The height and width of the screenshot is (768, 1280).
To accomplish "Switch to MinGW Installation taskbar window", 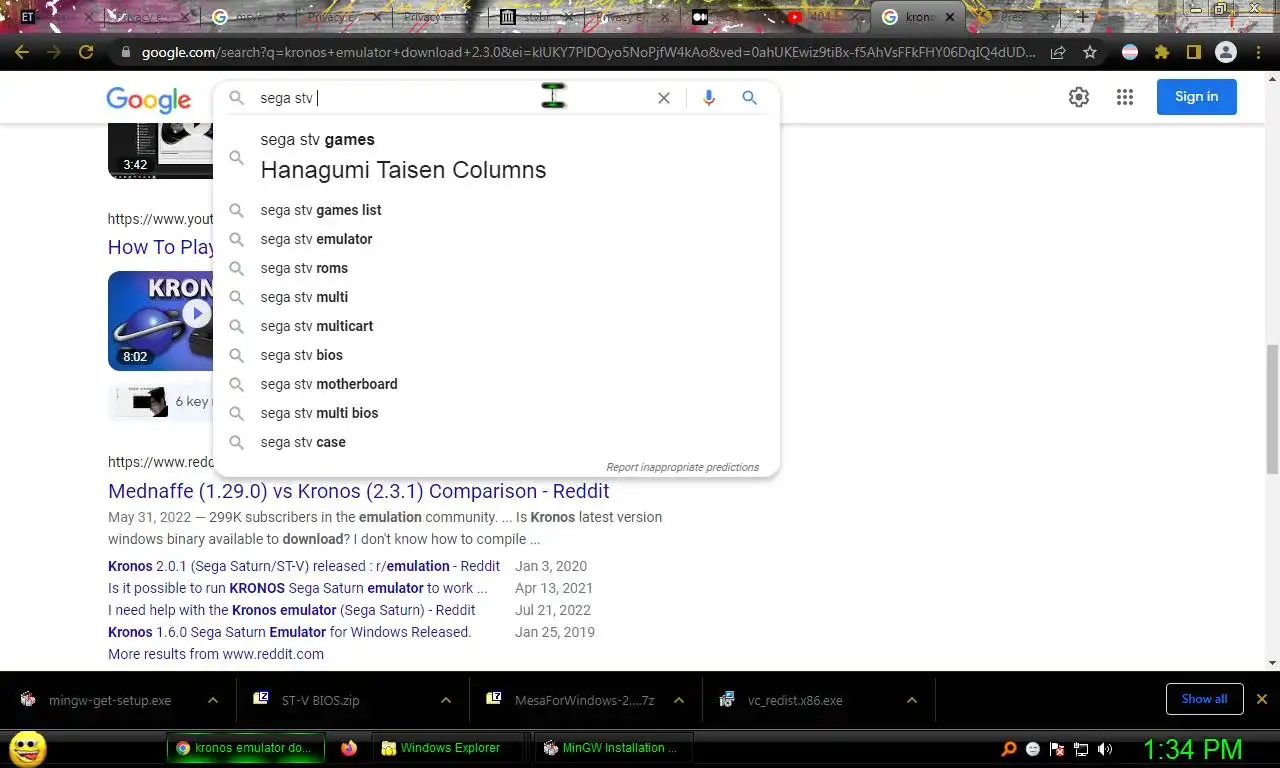I will (611, 748).
